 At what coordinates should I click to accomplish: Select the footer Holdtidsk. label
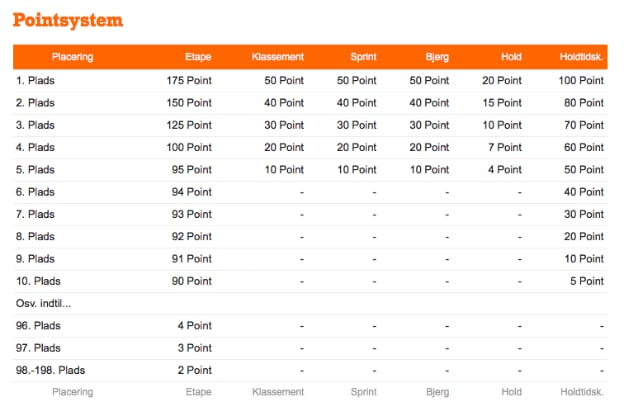click(582, 392)
